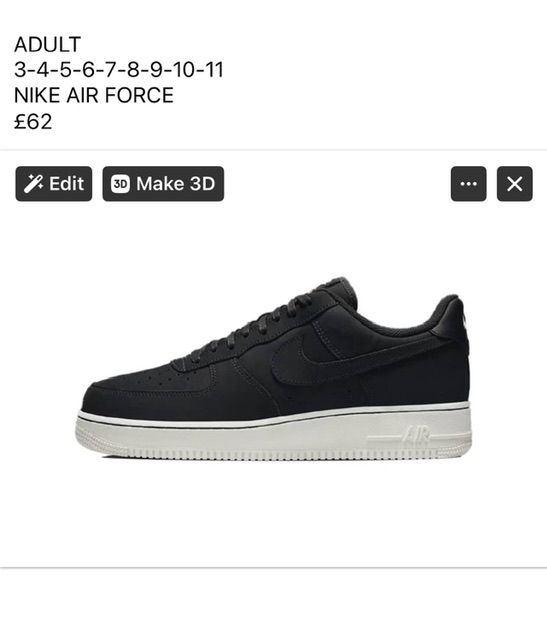Click the separator line beneath the photo
The image size is (547, 640).
pos(274,567)
